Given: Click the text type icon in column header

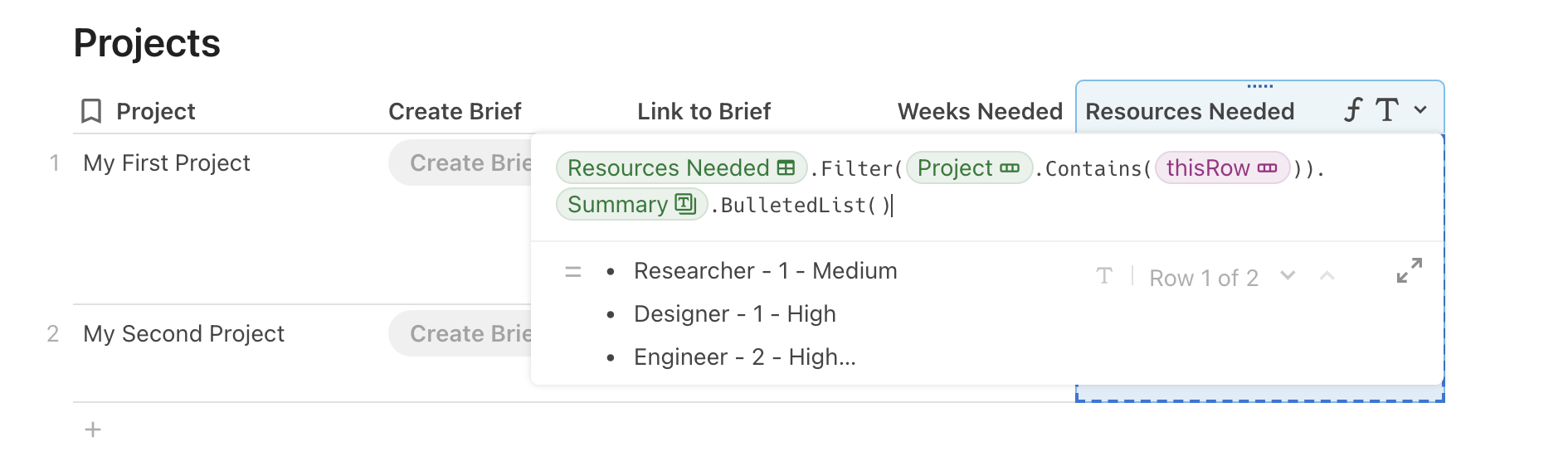Looking at the screenshot, I should coord(1387,110).
